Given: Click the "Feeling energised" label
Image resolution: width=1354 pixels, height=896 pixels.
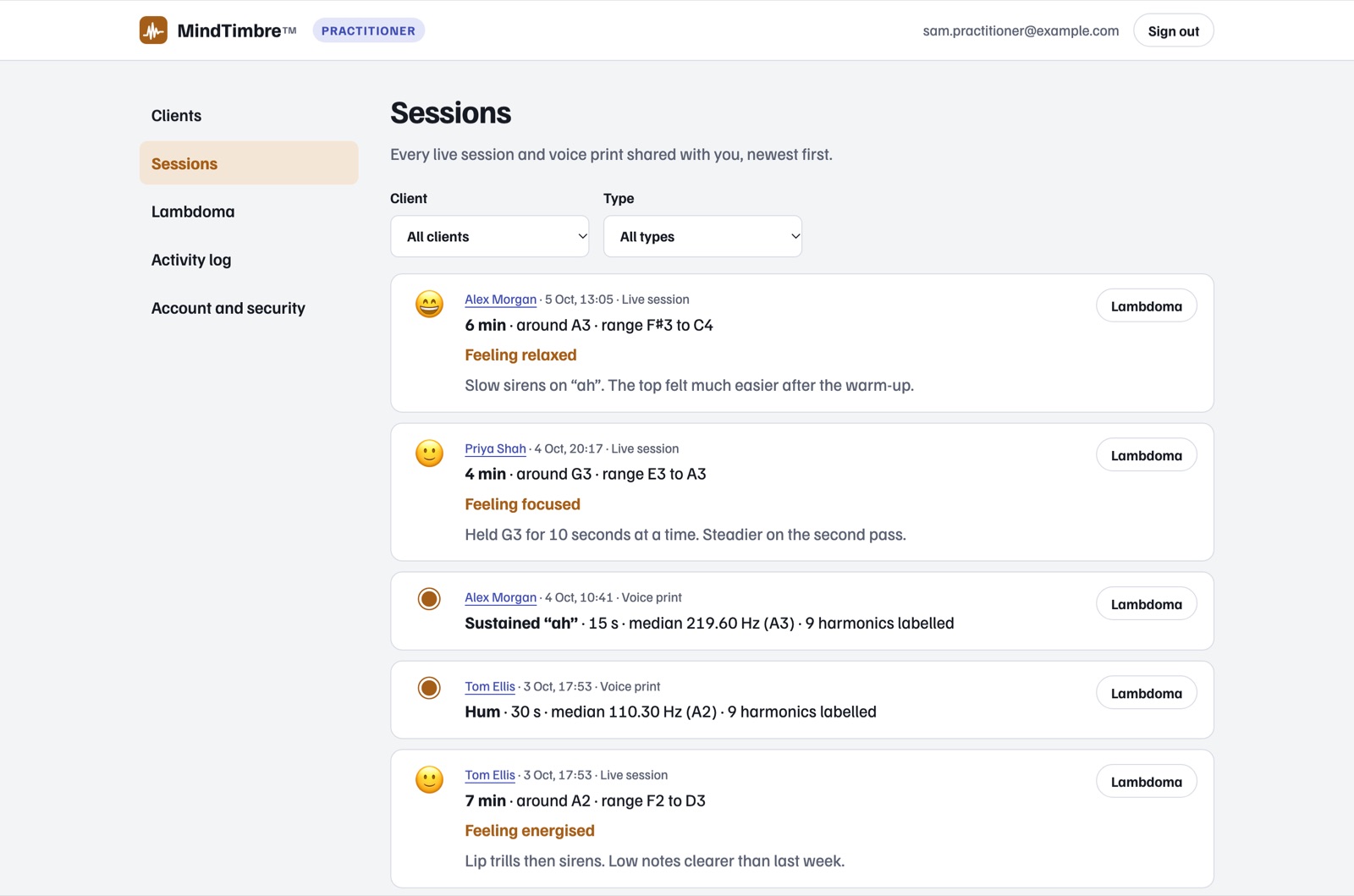Looking at the screenshot, I should point(530,831).
